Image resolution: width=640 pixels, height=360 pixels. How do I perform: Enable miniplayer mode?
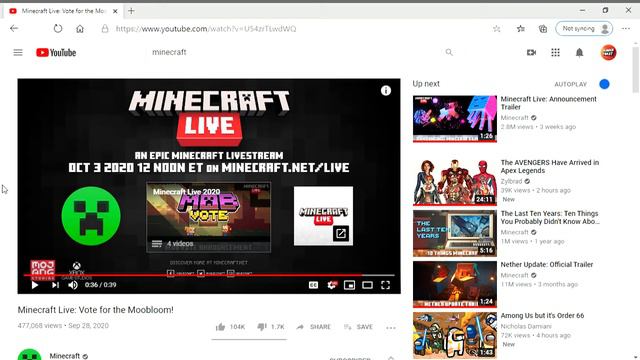point(349,285)
